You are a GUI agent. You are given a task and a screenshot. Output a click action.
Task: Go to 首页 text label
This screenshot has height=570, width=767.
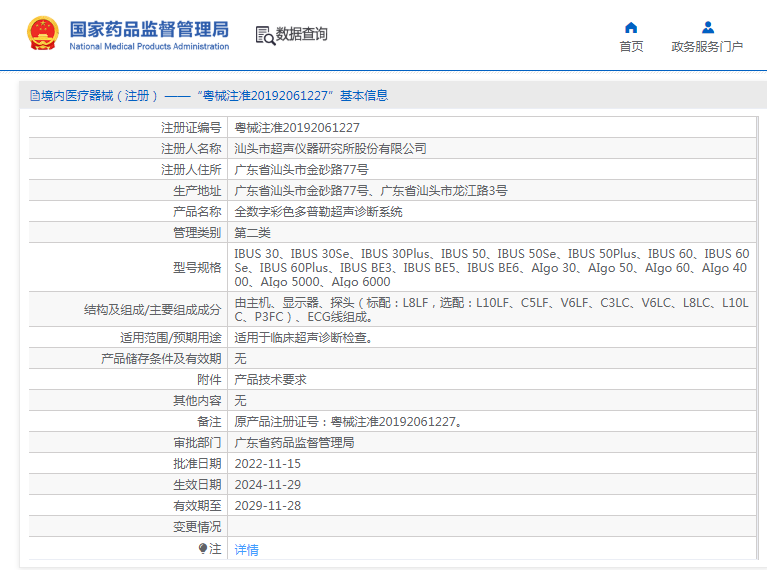coord(631,47)
